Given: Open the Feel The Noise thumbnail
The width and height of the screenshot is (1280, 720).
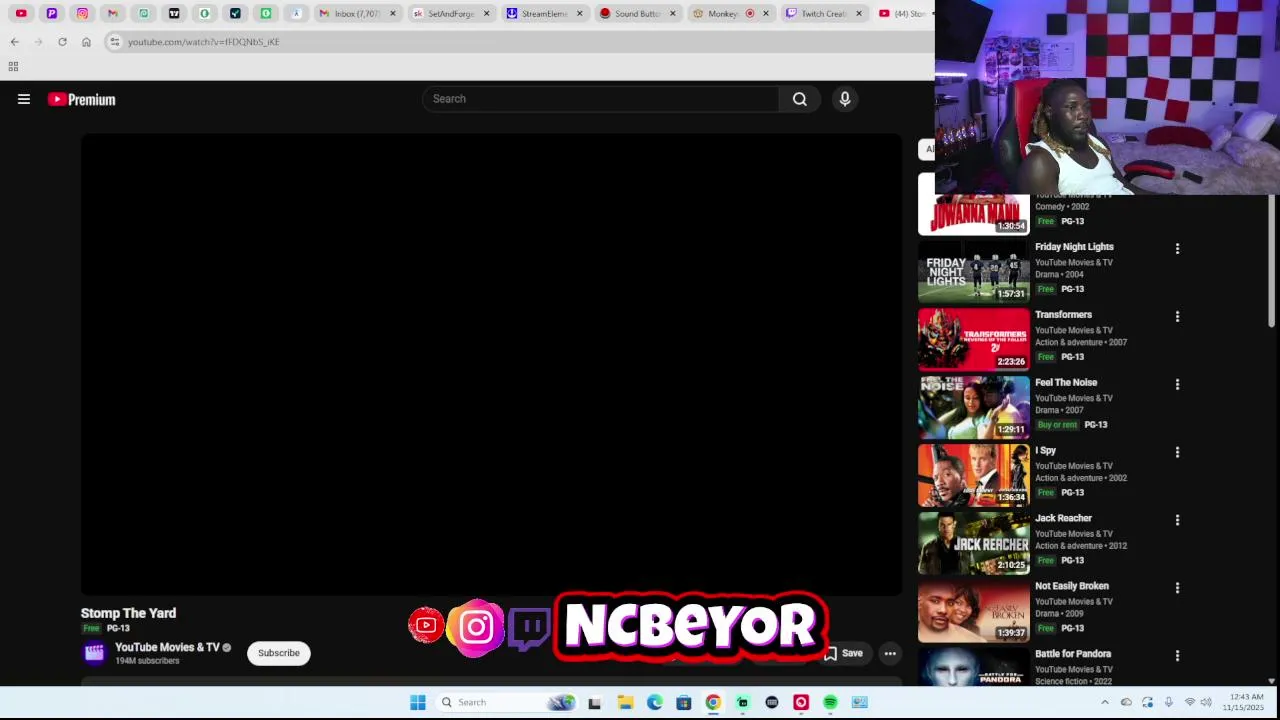Looking at the screenshot, I should [x=973, y=407].
